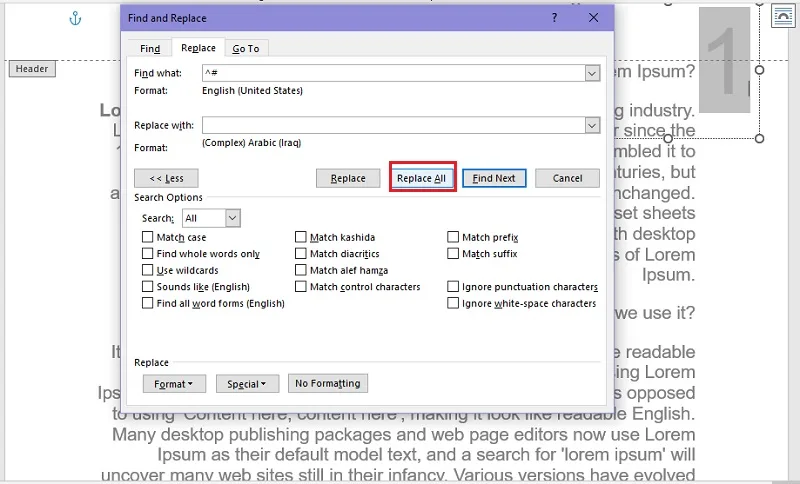800x484 pixels.
Task: Click the help question mark icon
Action: tap(555, 18)
